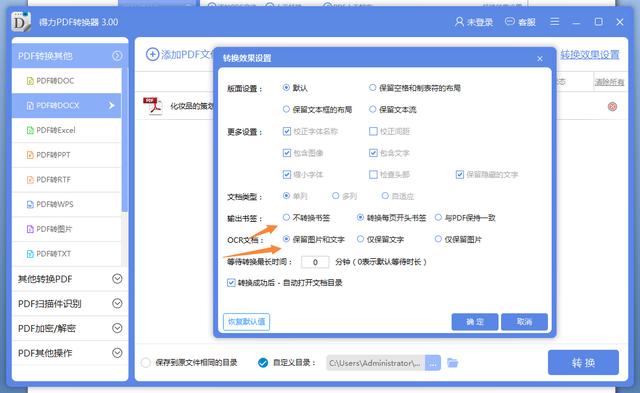
Task: Click the PDF转图片 file icon
Action: (30, 229)
